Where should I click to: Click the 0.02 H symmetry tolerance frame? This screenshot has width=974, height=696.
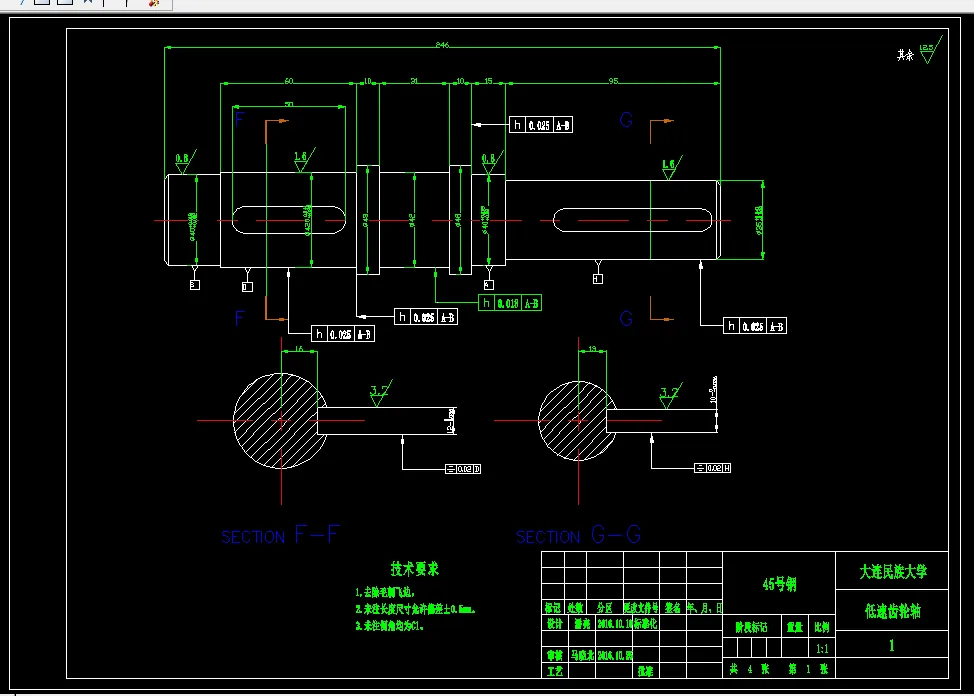pyautogui.click(x=712, y=468)
